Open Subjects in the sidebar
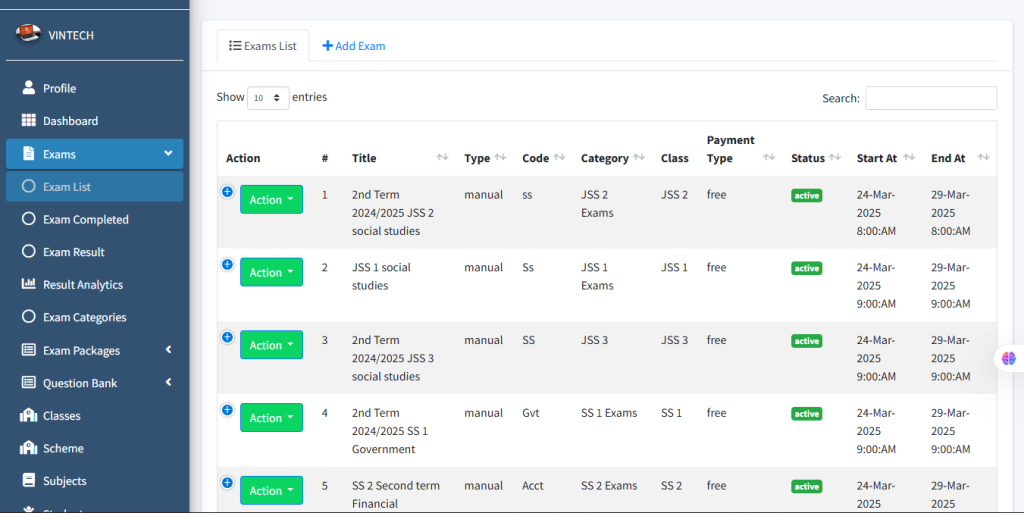Screen dimensions: 1024x513 pyautogui.click(x=64, y=481)
